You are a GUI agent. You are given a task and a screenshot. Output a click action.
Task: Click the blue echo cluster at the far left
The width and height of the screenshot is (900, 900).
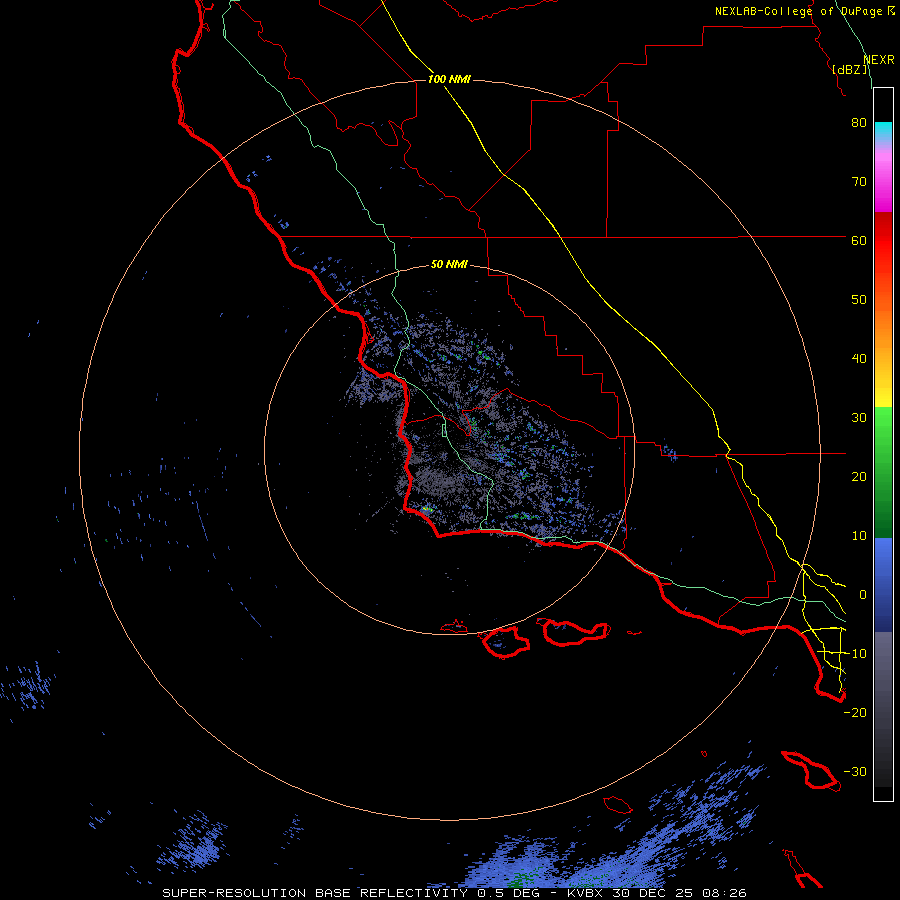click(x=28, y=685)
